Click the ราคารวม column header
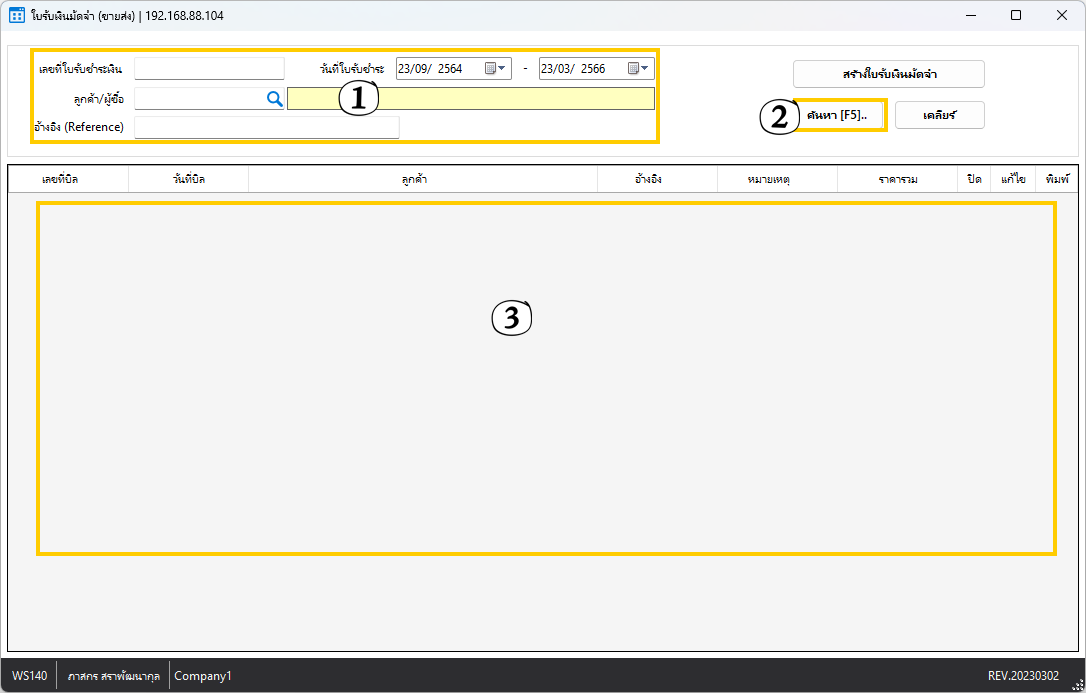Viewport: 1086px width, 693px height. [x=897, y=179]
